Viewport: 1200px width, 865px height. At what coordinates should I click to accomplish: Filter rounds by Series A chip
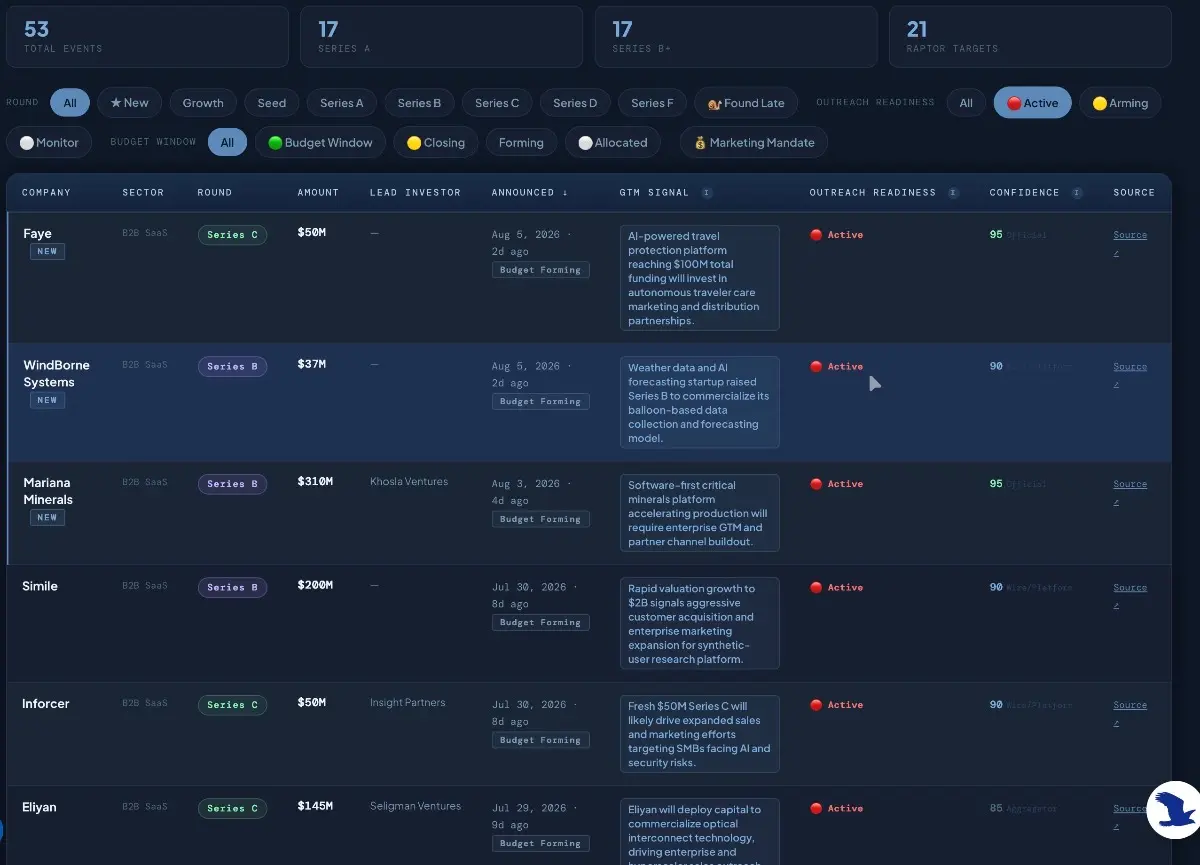pos(342,103)
